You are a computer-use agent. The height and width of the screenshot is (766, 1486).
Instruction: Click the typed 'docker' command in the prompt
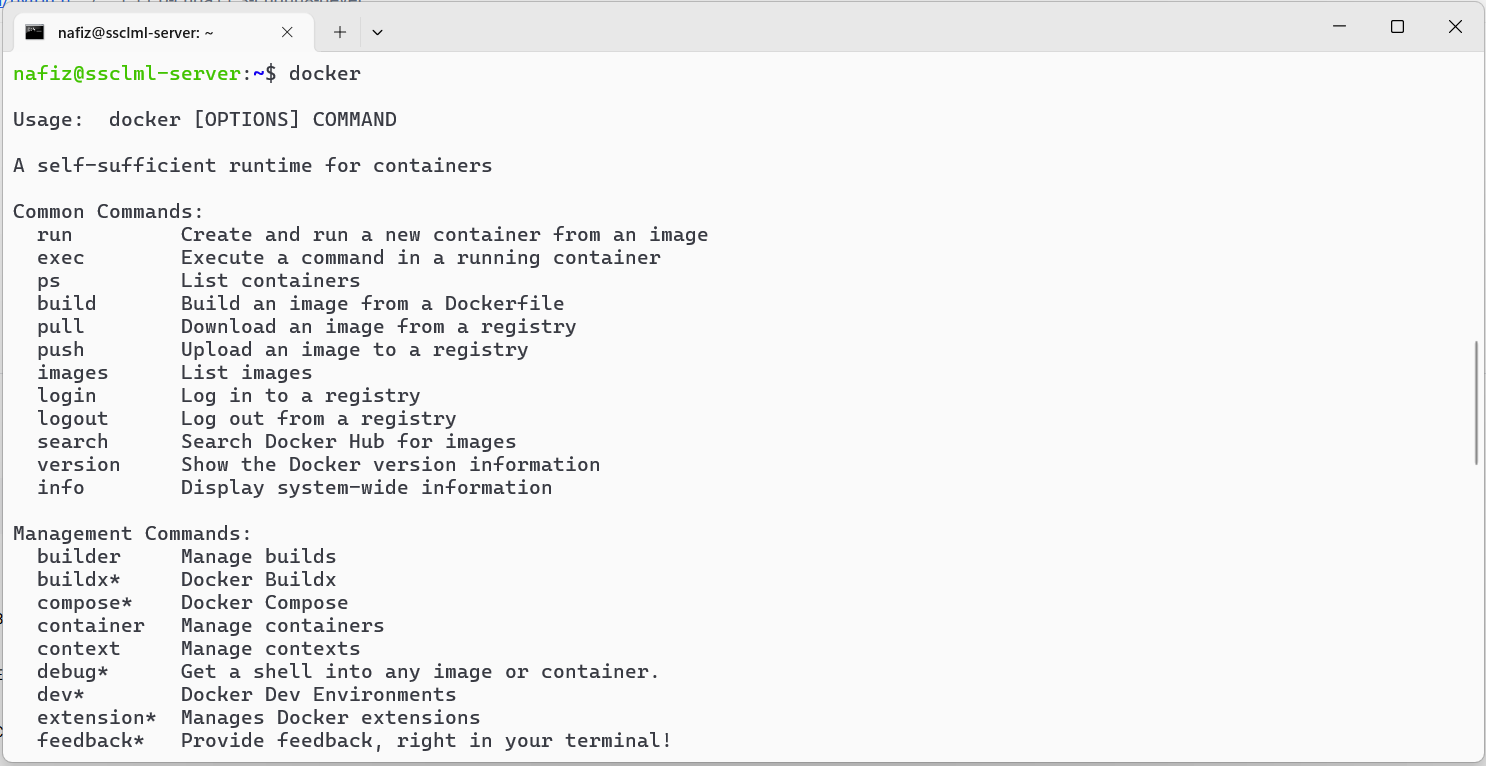325,74
